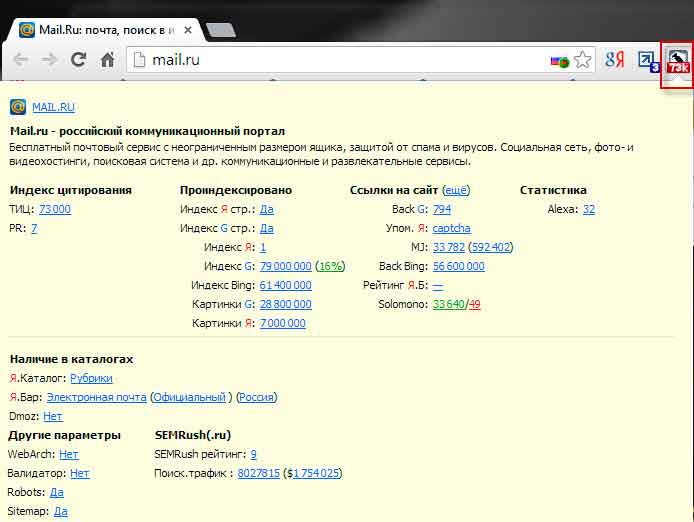Click the captcha link

pyautogui.click(x=451, y=228)
